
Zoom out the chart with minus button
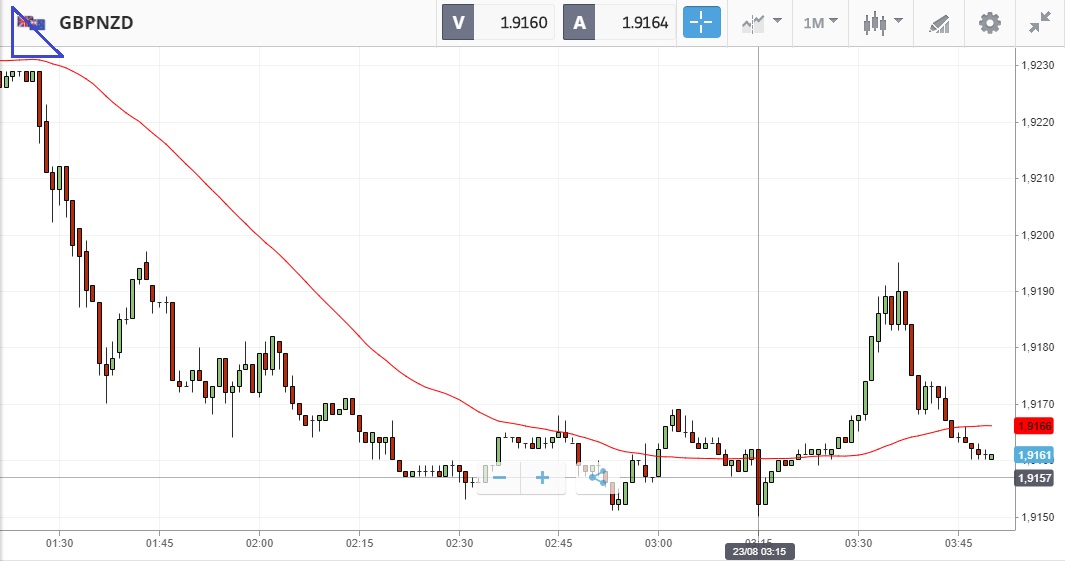pos(499,478)
